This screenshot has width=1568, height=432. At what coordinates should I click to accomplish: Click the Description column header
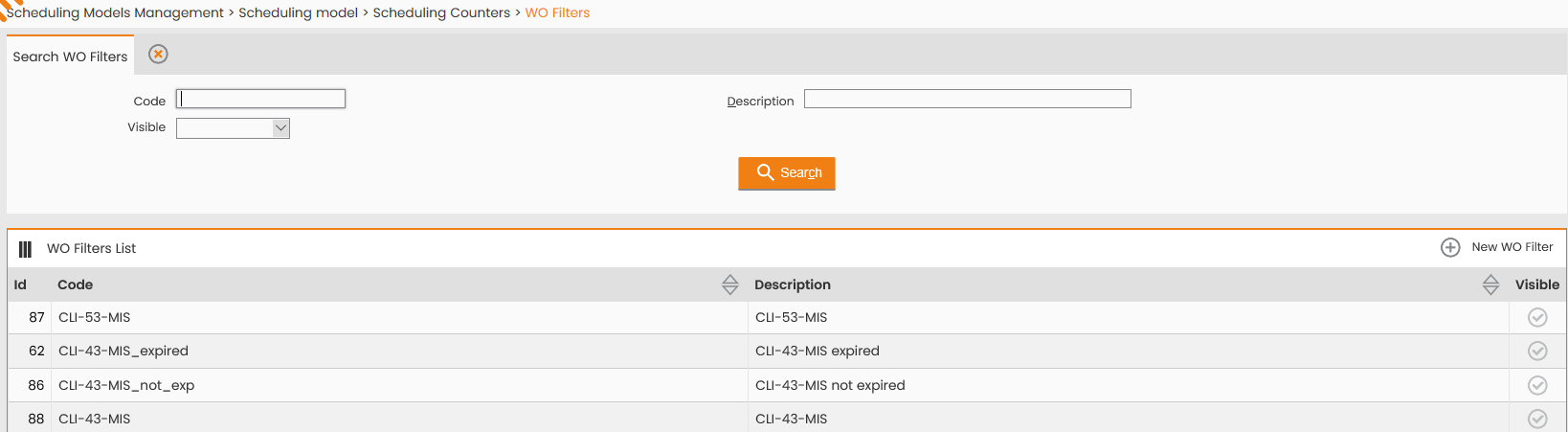793,284
